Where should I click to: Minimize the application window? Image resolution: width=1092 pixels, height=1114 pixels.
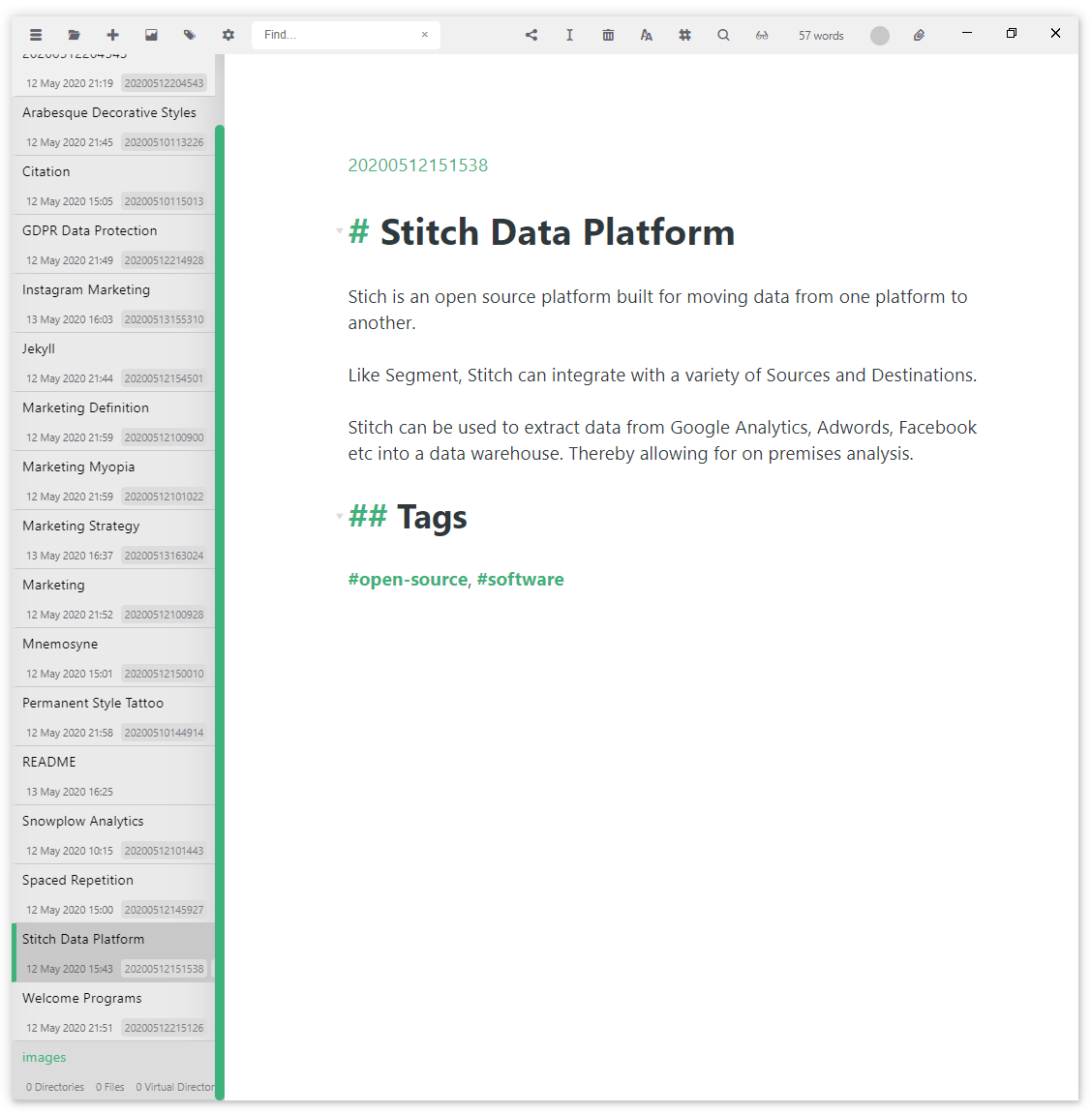click(x=967, y=34)
